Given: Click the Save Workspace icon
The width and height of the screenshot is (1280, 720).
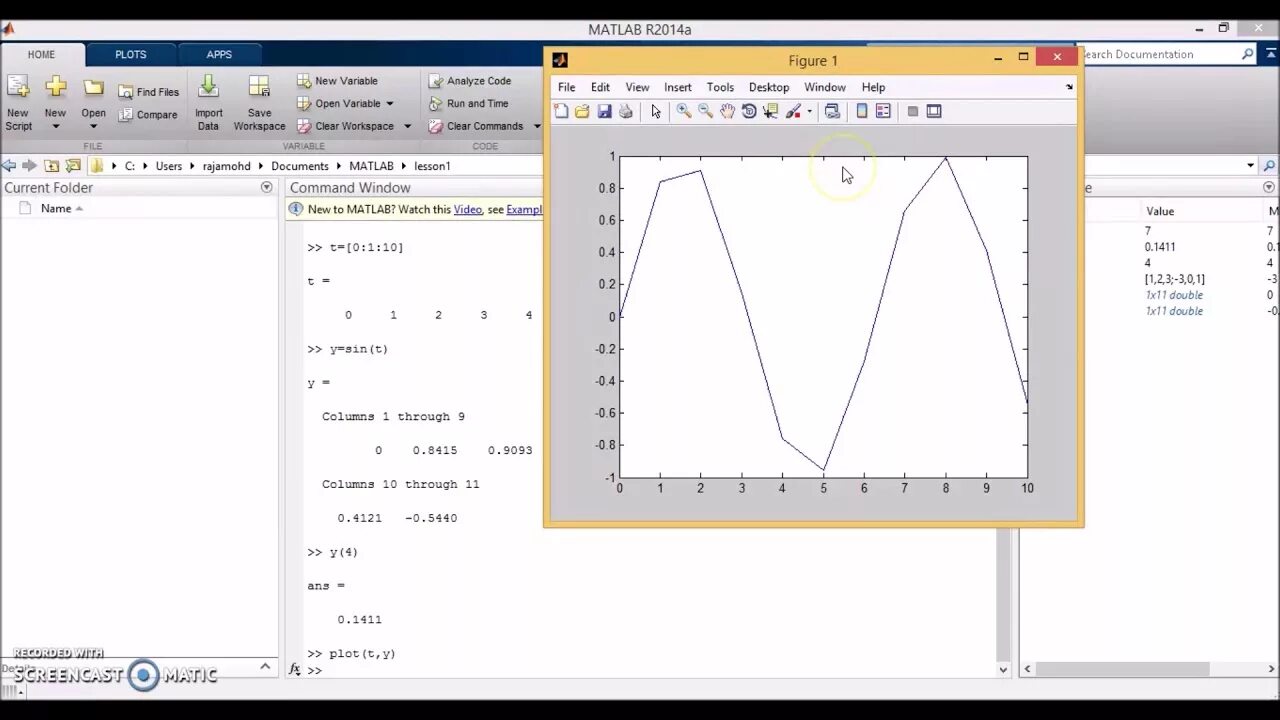Looking at the screenshot, I should pos(259,88).
